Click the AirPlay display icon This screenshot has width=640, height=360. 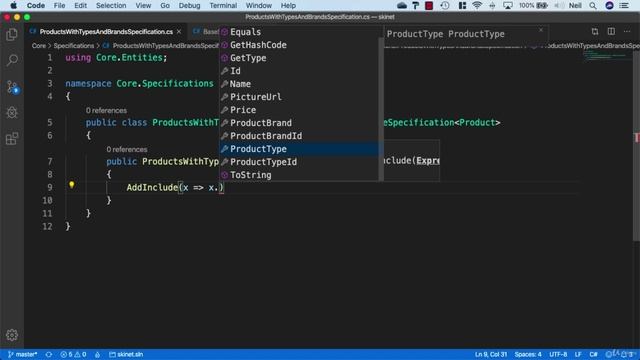(x=508, y=5)
